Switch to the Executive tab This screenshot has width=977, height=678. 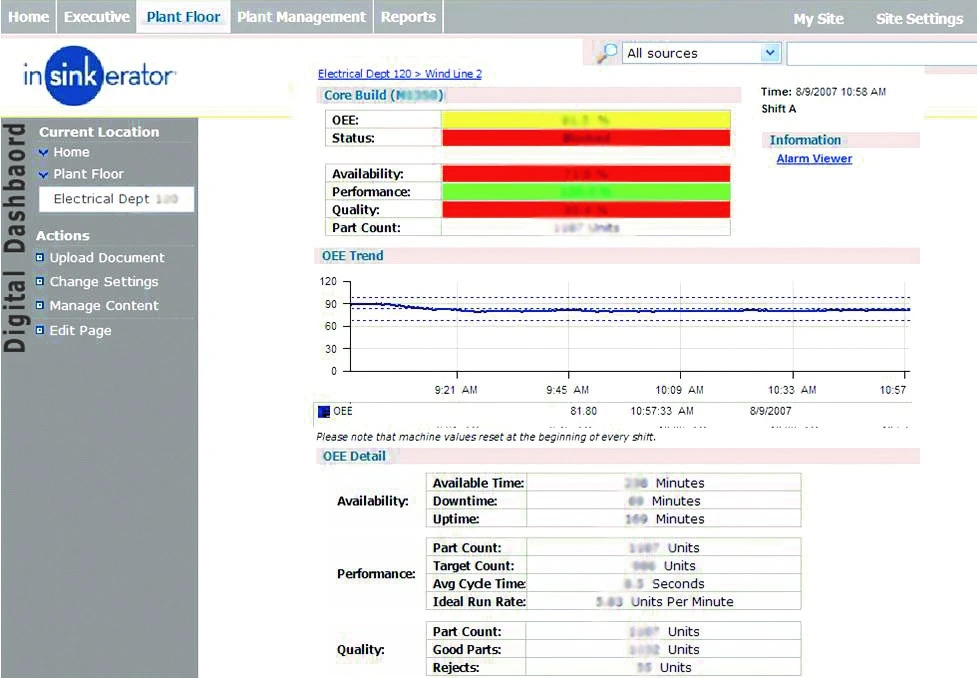point(96,17)
